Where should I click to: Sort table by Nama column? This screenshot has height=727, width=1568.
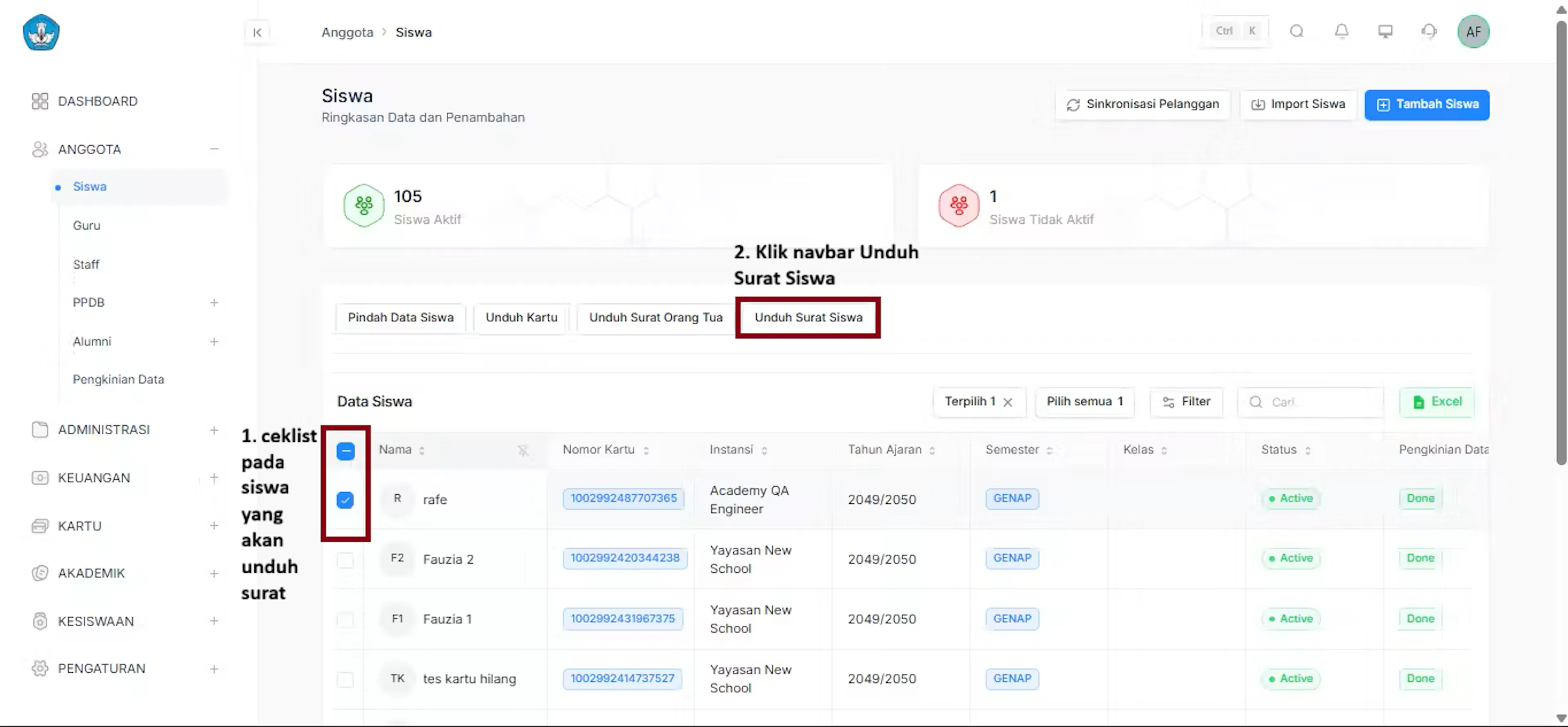click(x=422, y=450)
